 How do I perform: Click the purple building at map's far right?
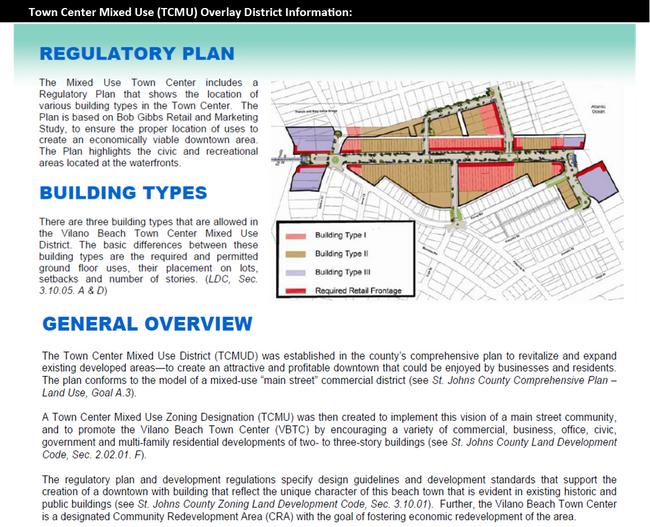(x=596, y=185)
